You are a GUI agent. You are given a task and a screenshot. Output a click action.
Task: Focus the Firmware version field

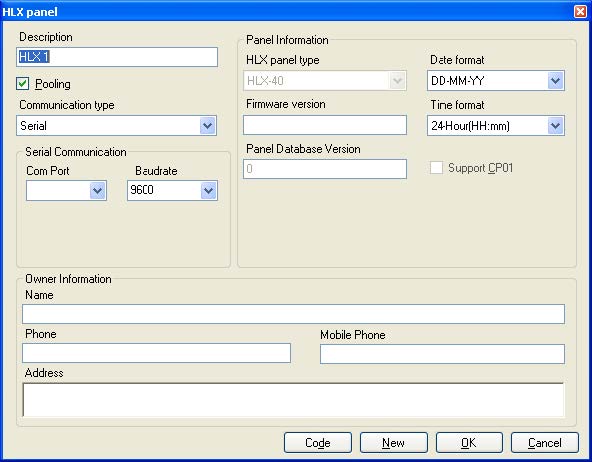[325, 125]
